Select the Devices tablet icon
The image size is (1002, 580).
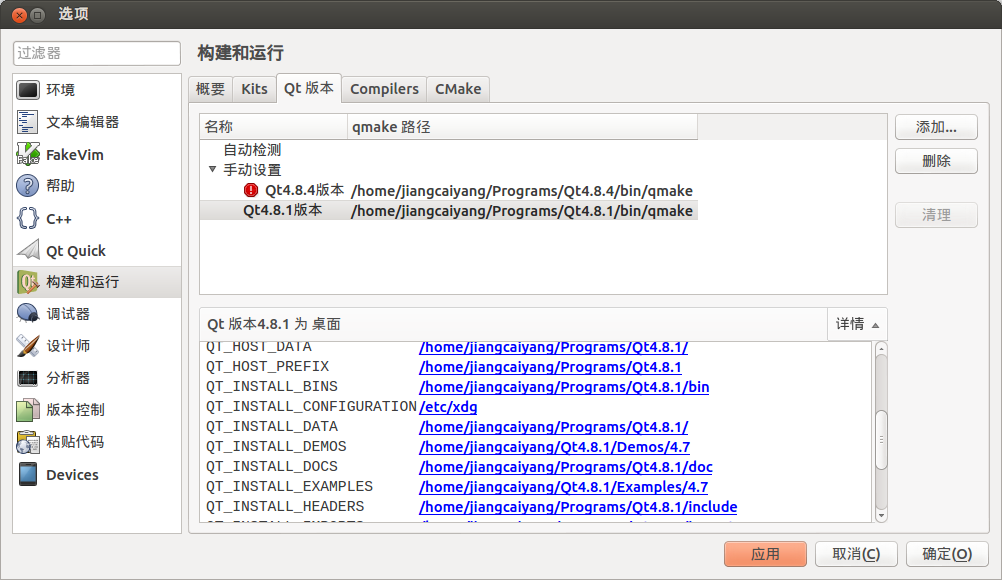[28, 474]
